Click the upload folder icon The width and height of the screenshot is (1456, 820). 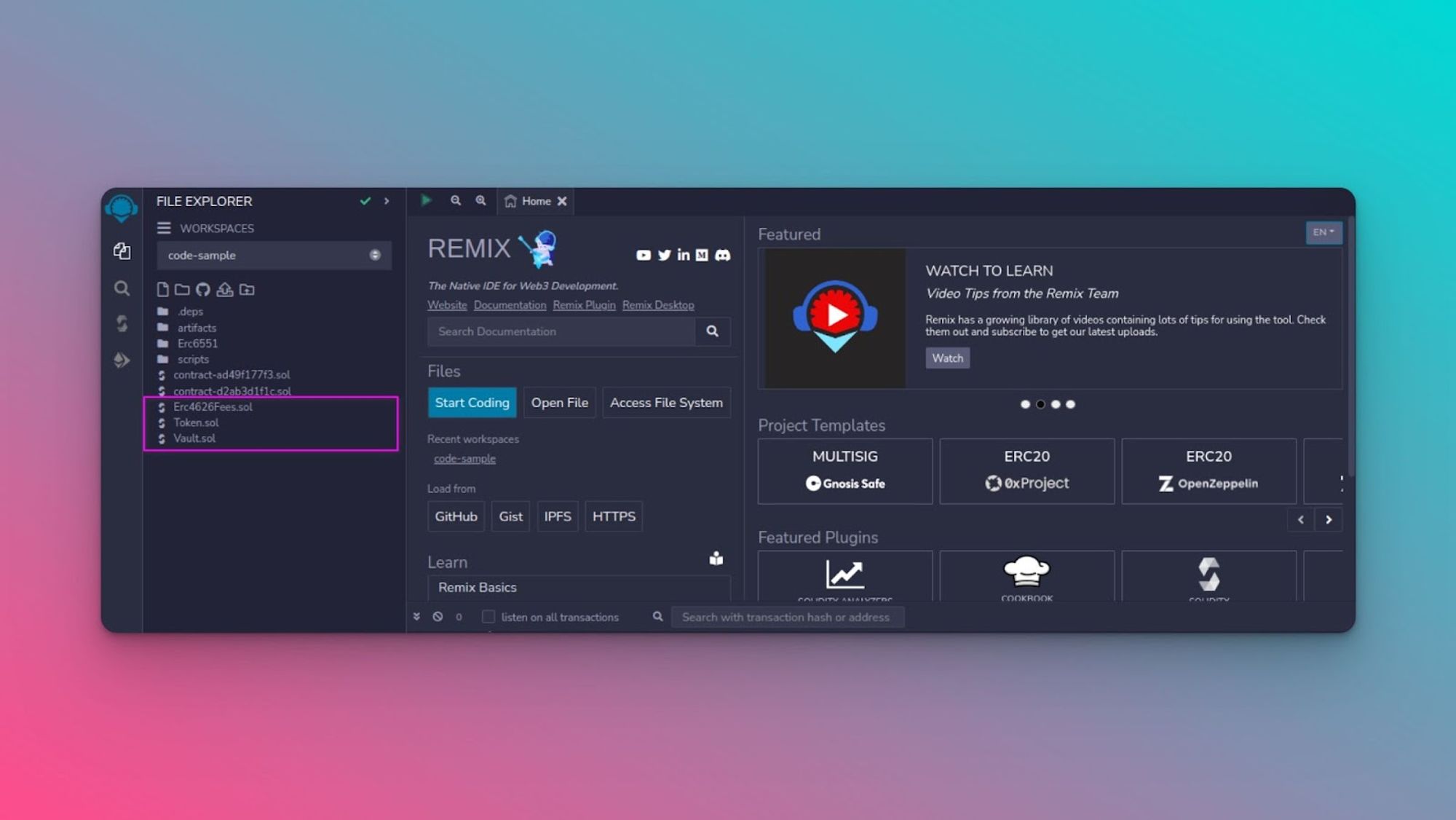tap(247, 290)
